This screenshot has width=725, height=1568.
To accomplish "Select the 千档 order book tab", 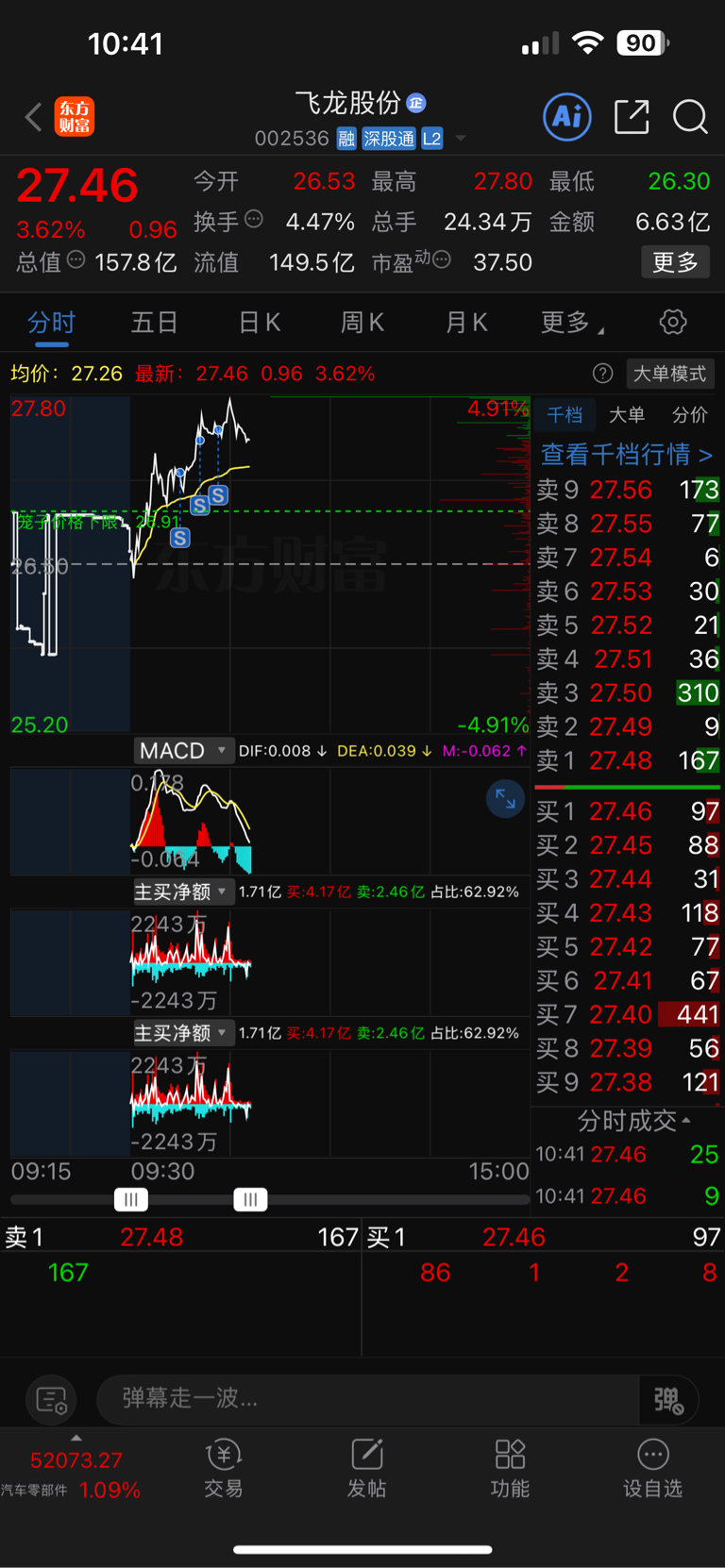I will (565, 414).
